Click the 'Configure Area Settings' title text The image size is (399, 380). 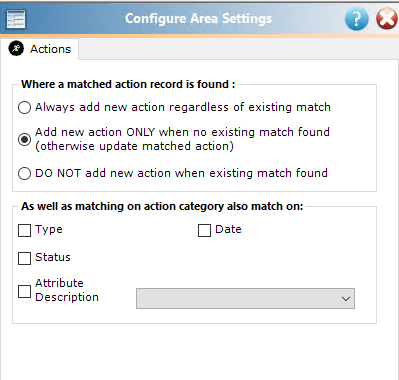[x=198, y=19]
